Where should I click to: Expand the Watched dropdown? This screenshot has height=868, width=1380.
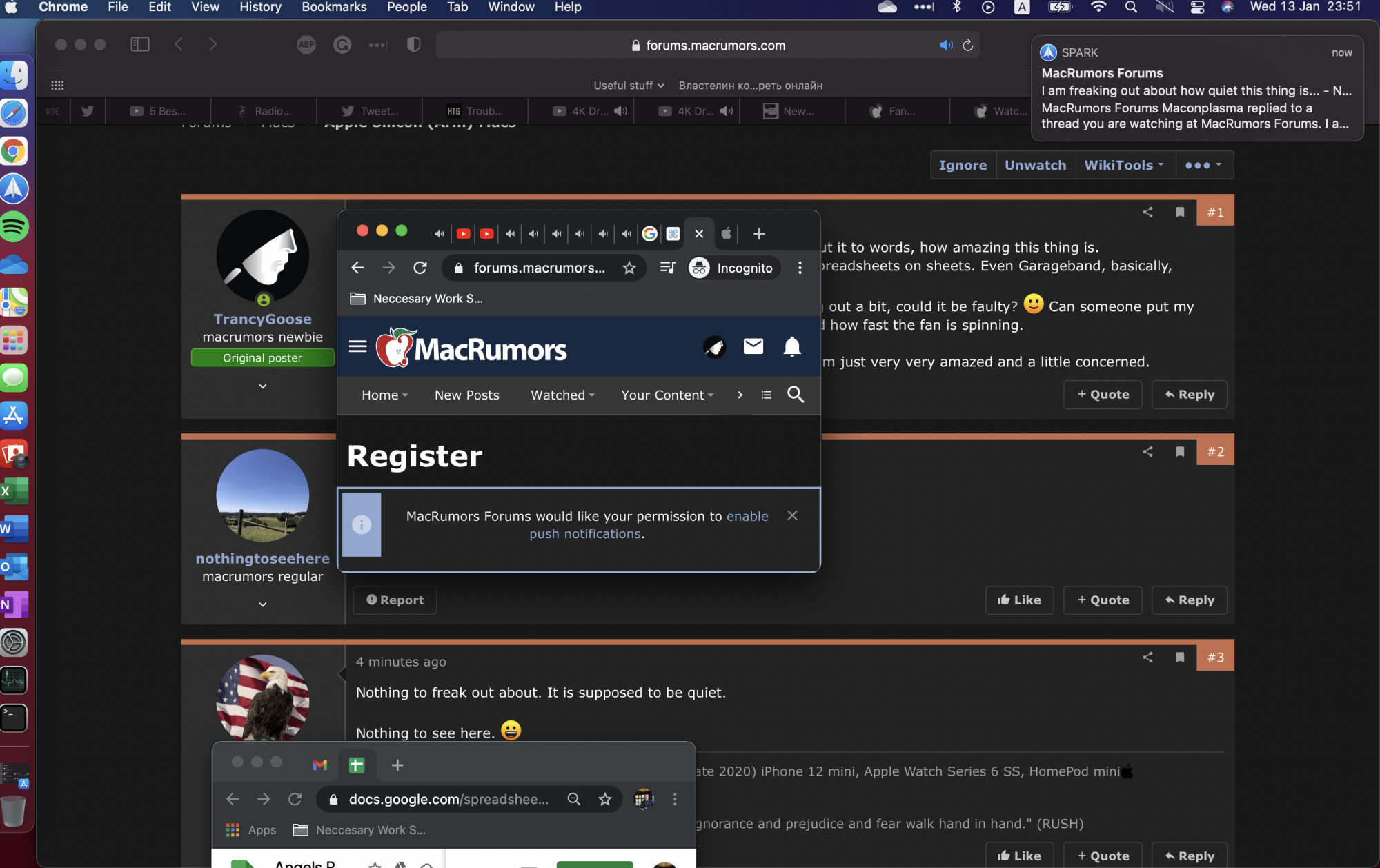tap(562, 395)
